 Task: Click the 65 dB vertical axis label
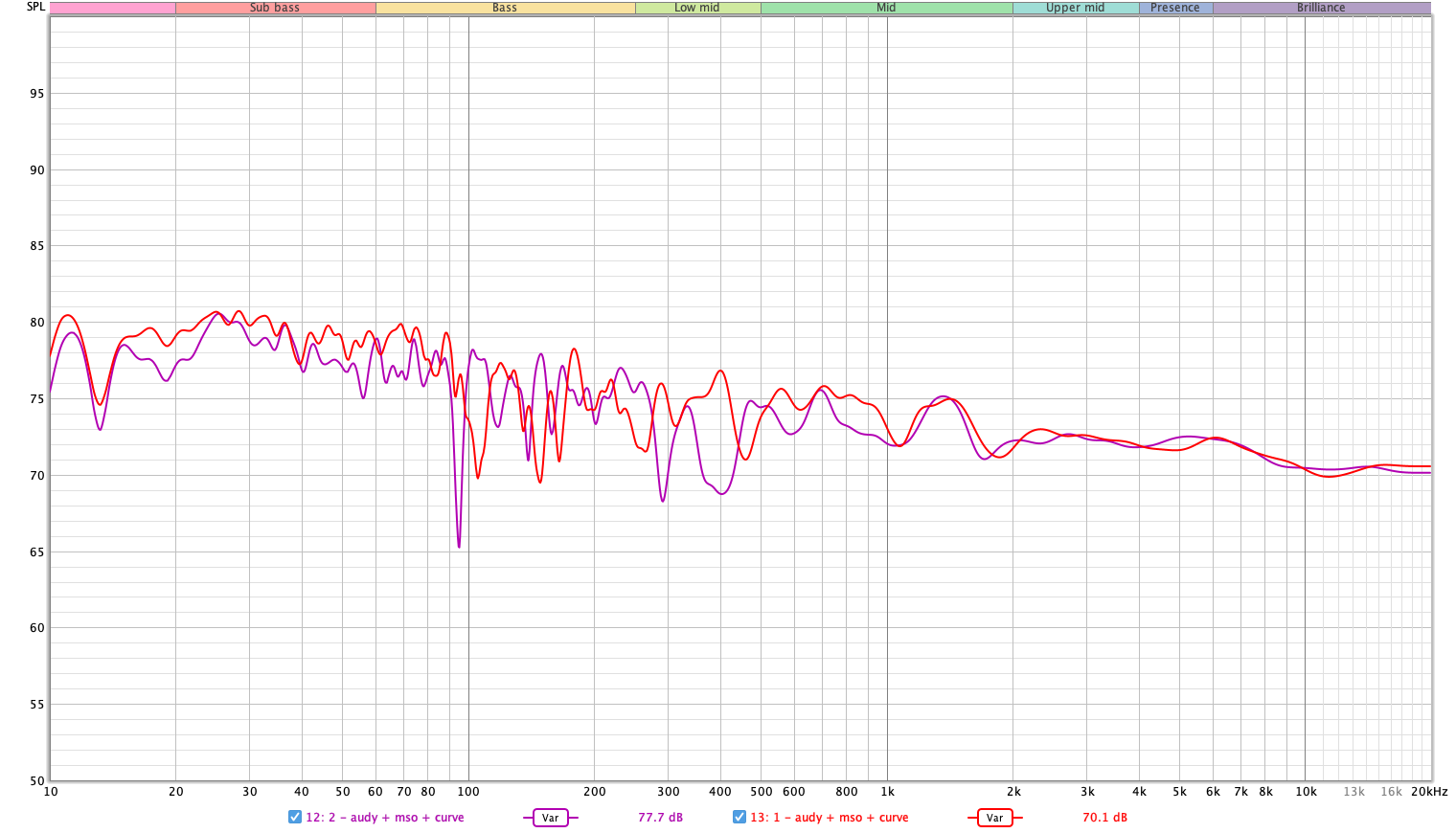36,552
